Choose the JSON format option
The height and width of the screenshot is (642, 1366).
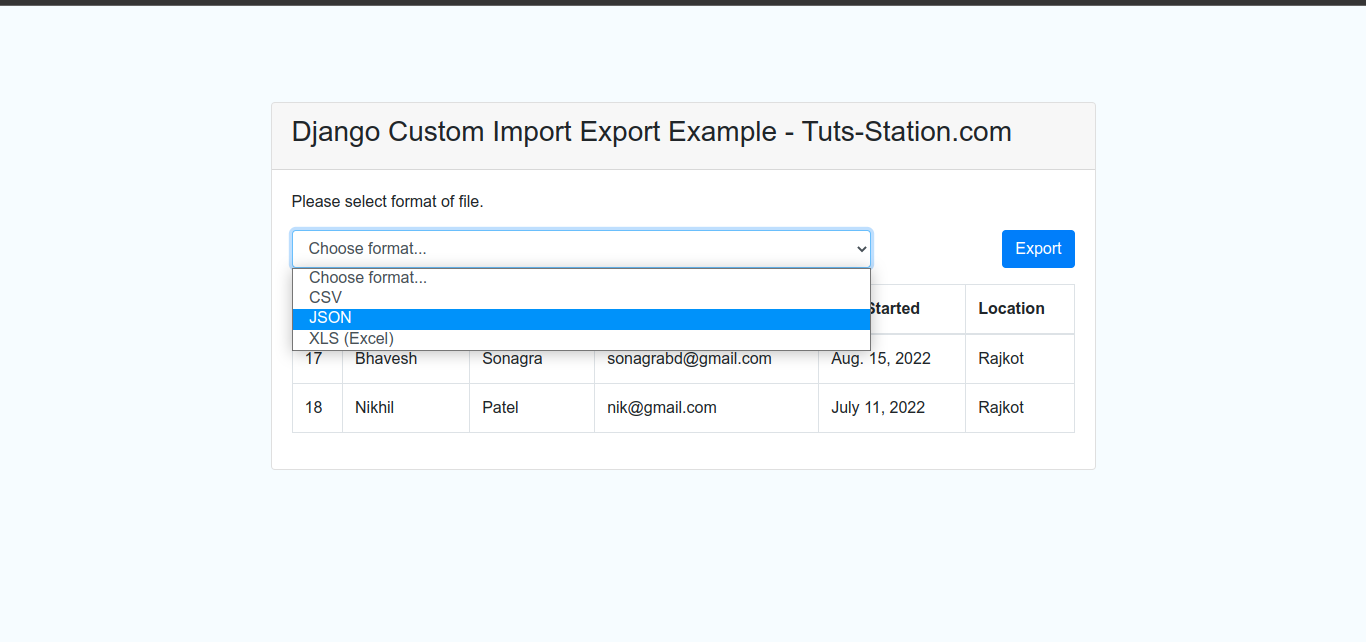click(x=581, y=318)
